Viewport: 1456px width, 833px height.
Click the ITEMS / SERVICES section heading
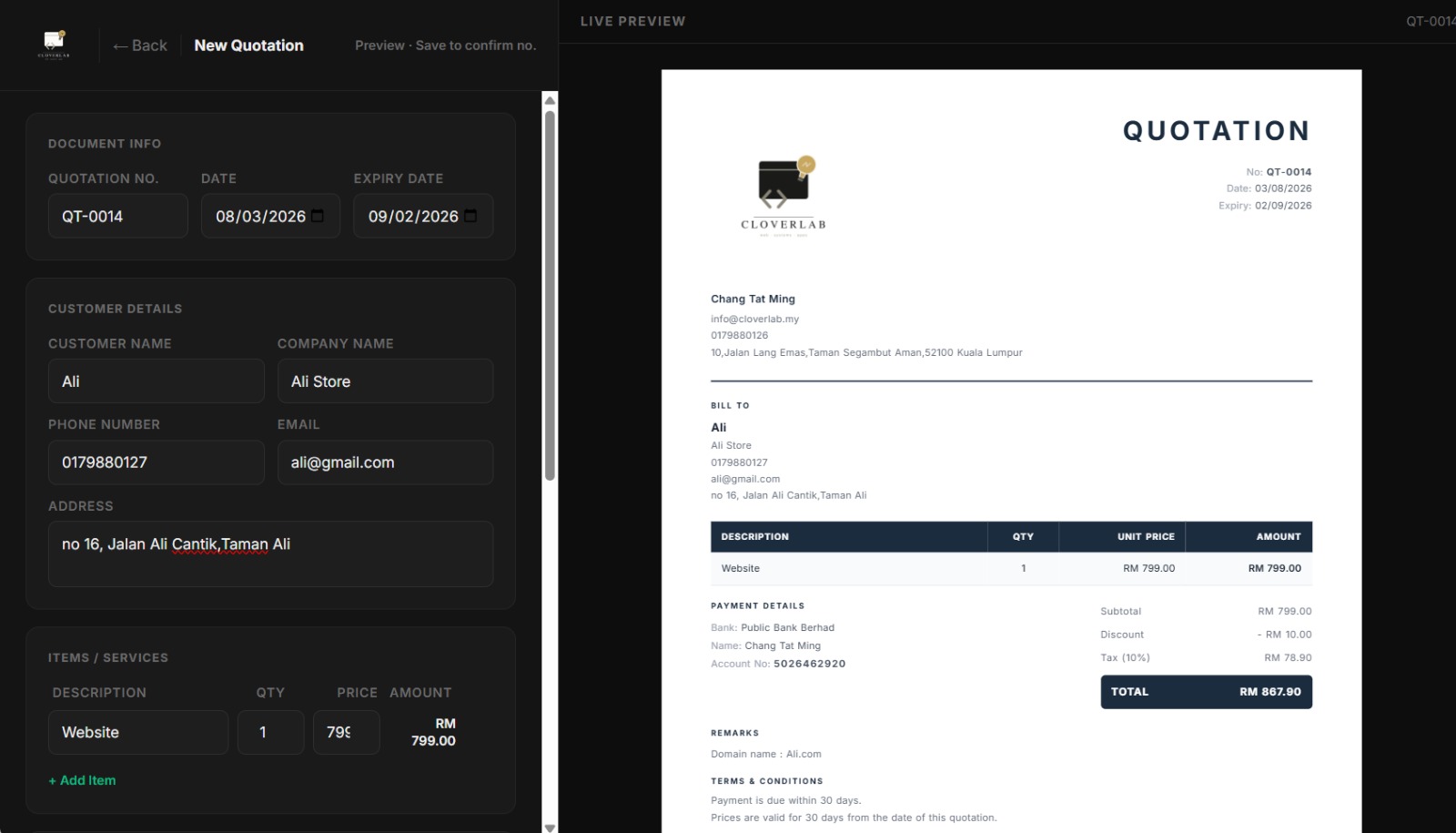coord(108,657)
